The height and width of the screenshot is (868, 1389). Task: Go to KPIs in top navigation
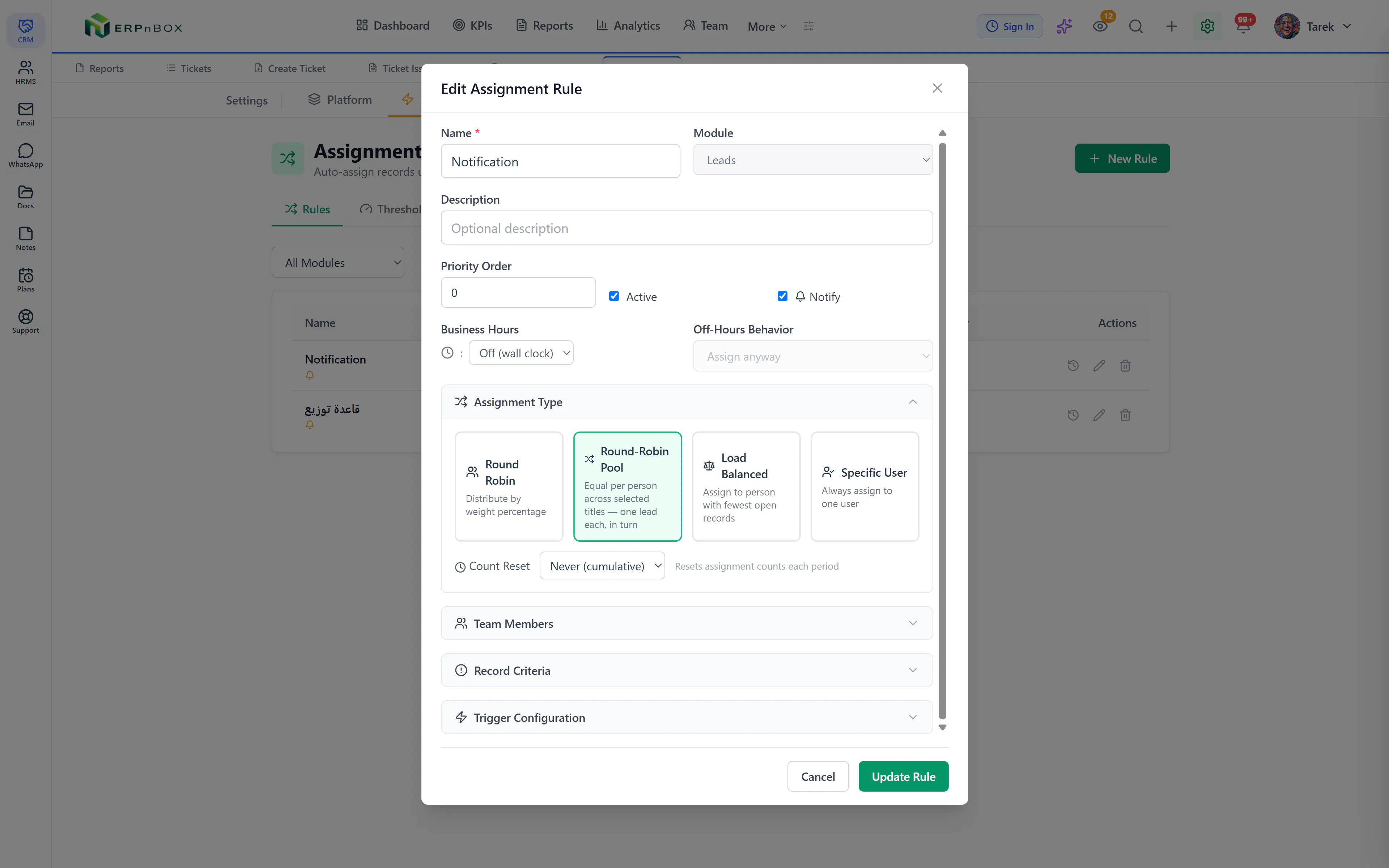click(x=472, y=26)
